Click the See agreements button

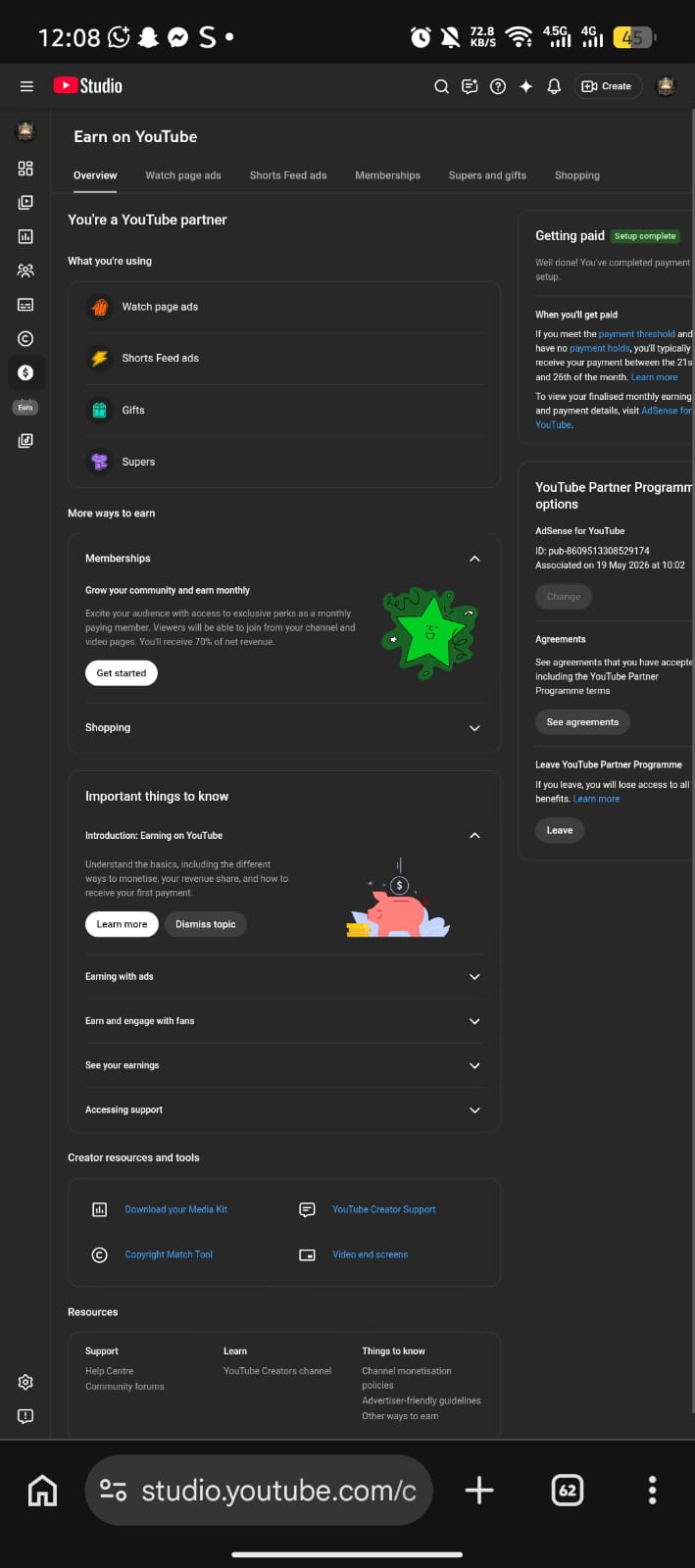(x=582, y=722)
